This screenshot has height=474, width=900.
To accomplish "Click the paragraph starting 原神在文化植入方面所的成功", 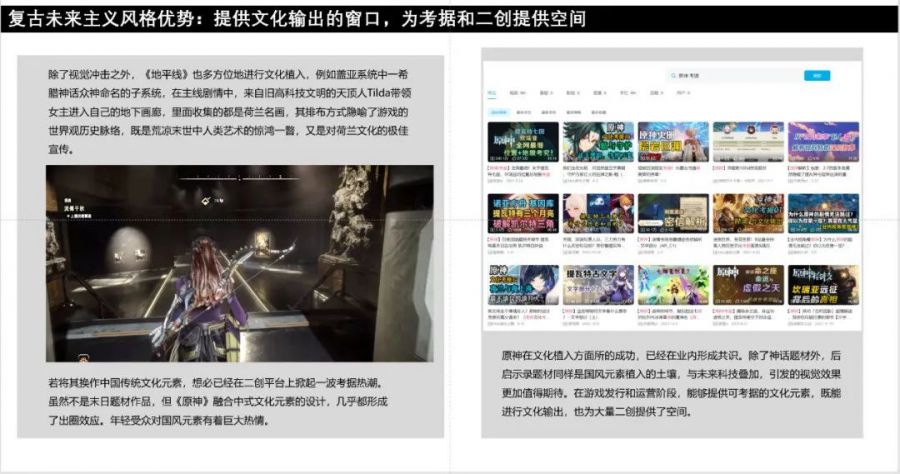I will click(x=671, y=383).
